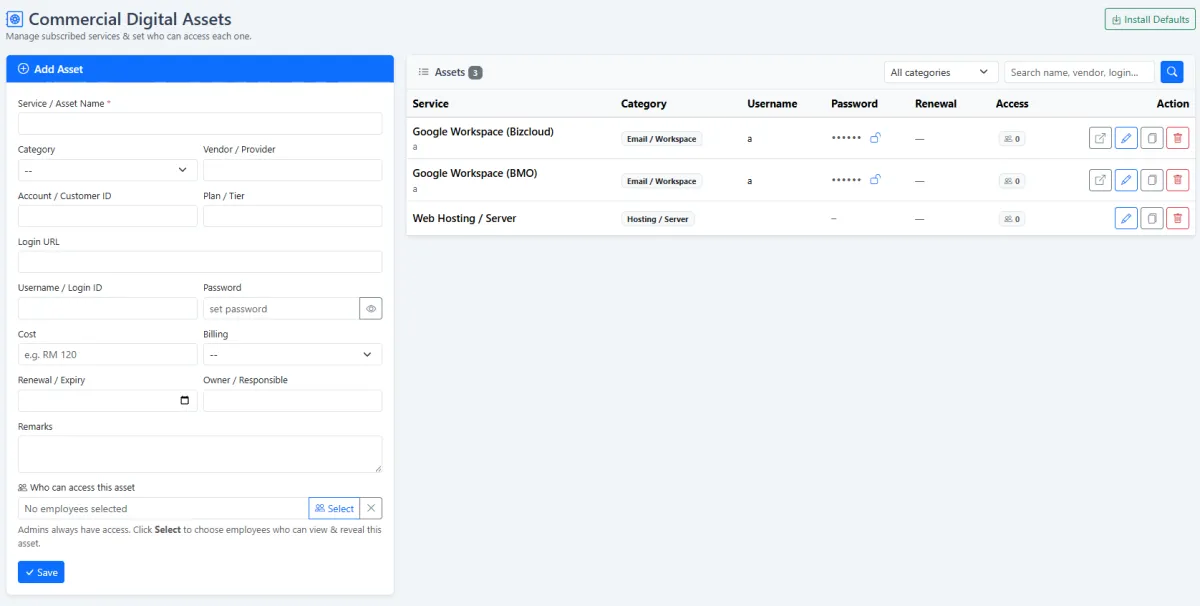Focus the Vendor / Provider field
1200x606 pixels.
[x=292, y=170]
